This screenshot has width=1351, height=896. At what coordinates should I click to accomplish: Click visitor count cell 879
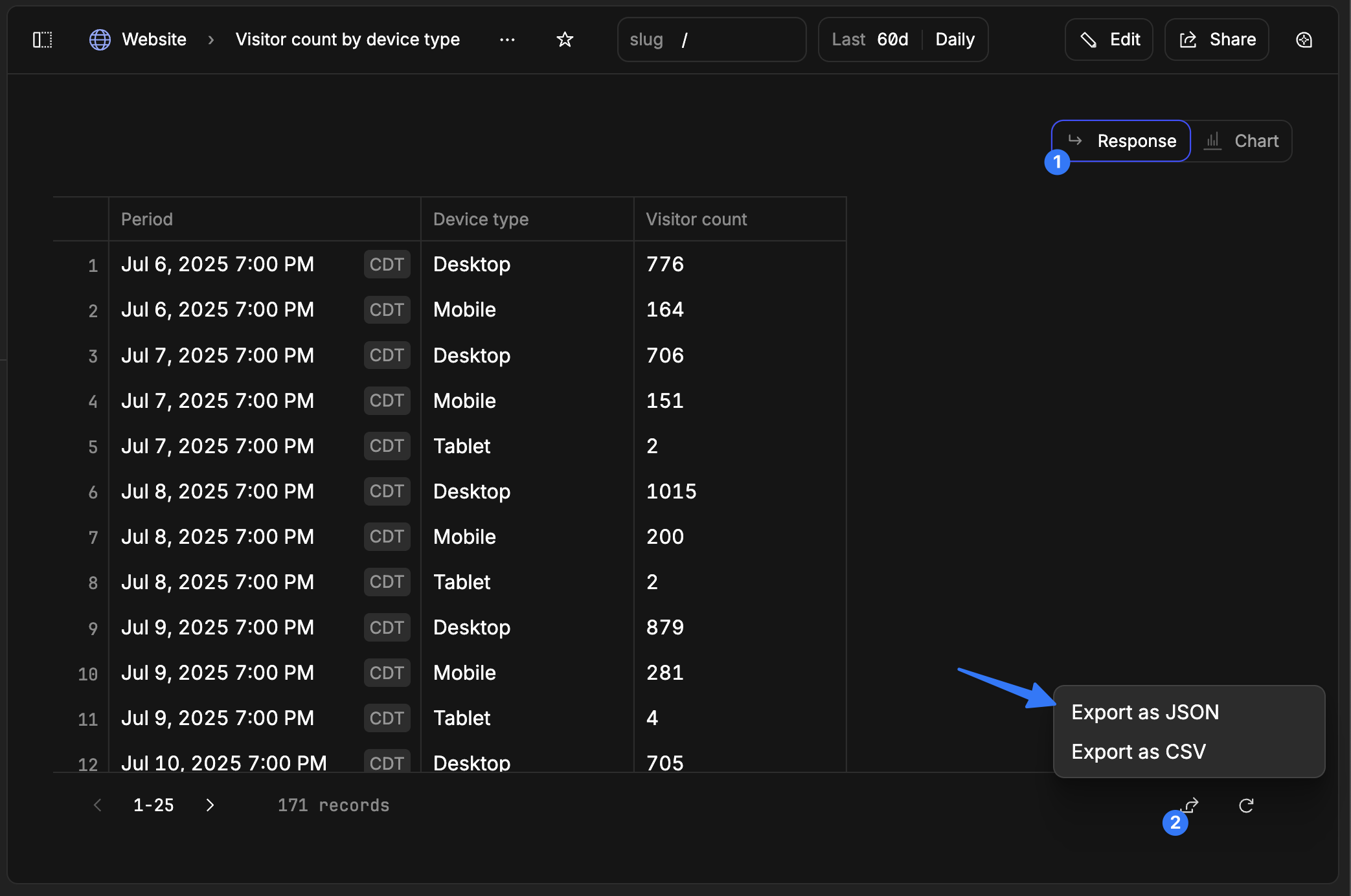[665, 627]
